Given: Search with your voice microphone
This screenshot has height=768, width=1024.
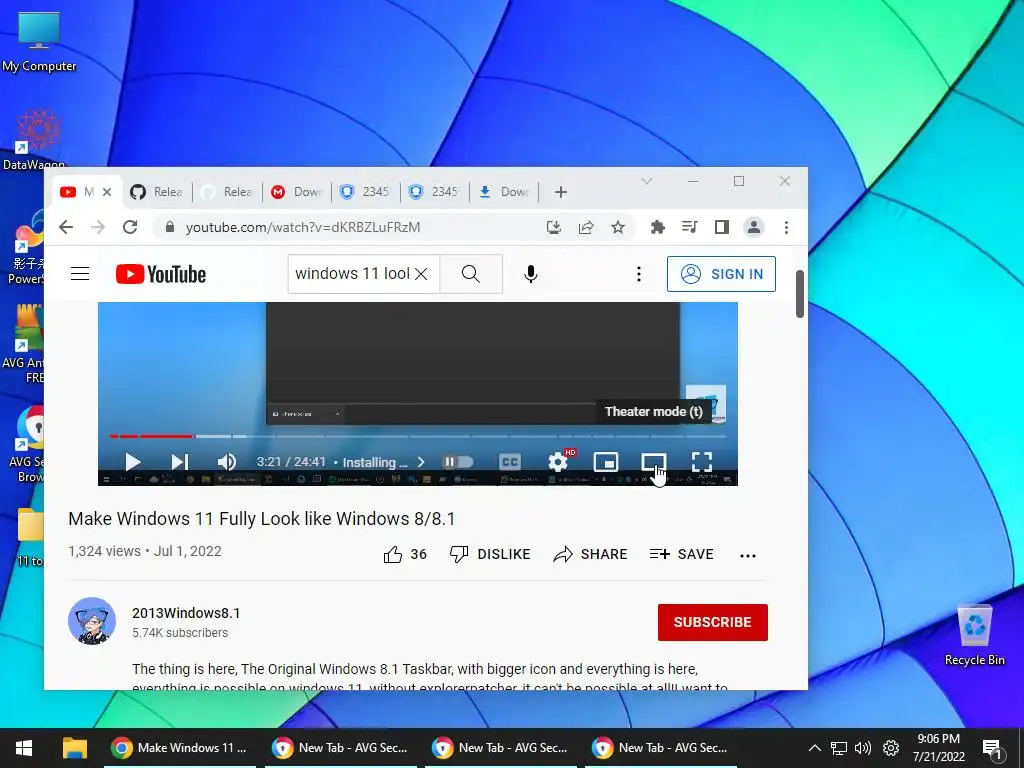Looking at the screenshot, I should tap(531, 274).
